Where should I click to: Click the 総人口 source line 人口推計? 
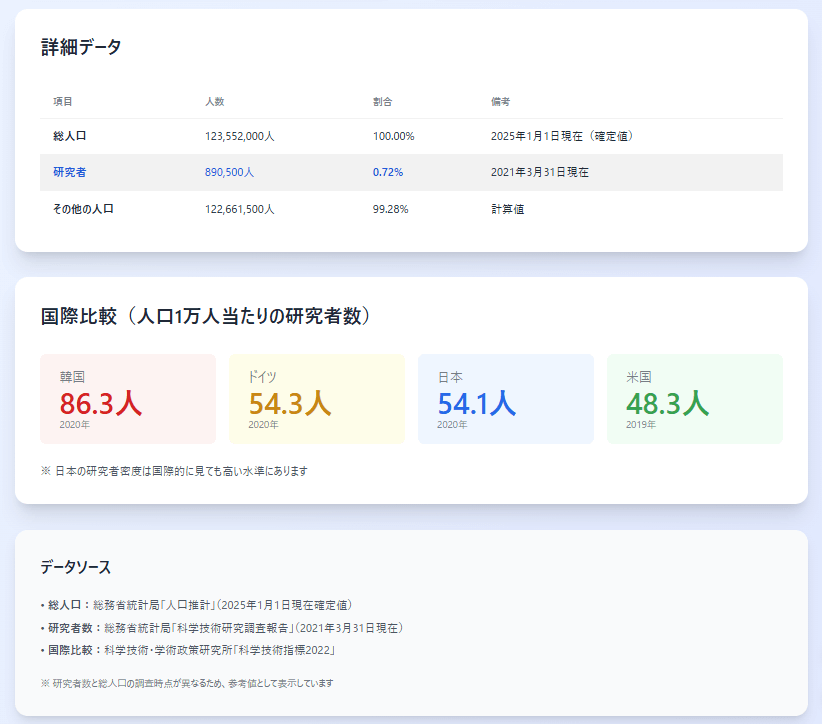[196, 605]
